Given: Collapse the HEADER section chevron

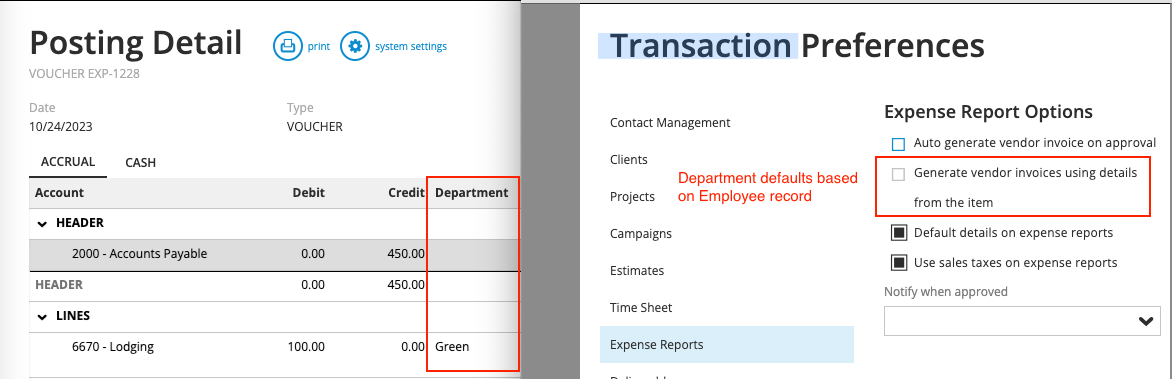Looking at the screenshot, I should pos(42,223).
